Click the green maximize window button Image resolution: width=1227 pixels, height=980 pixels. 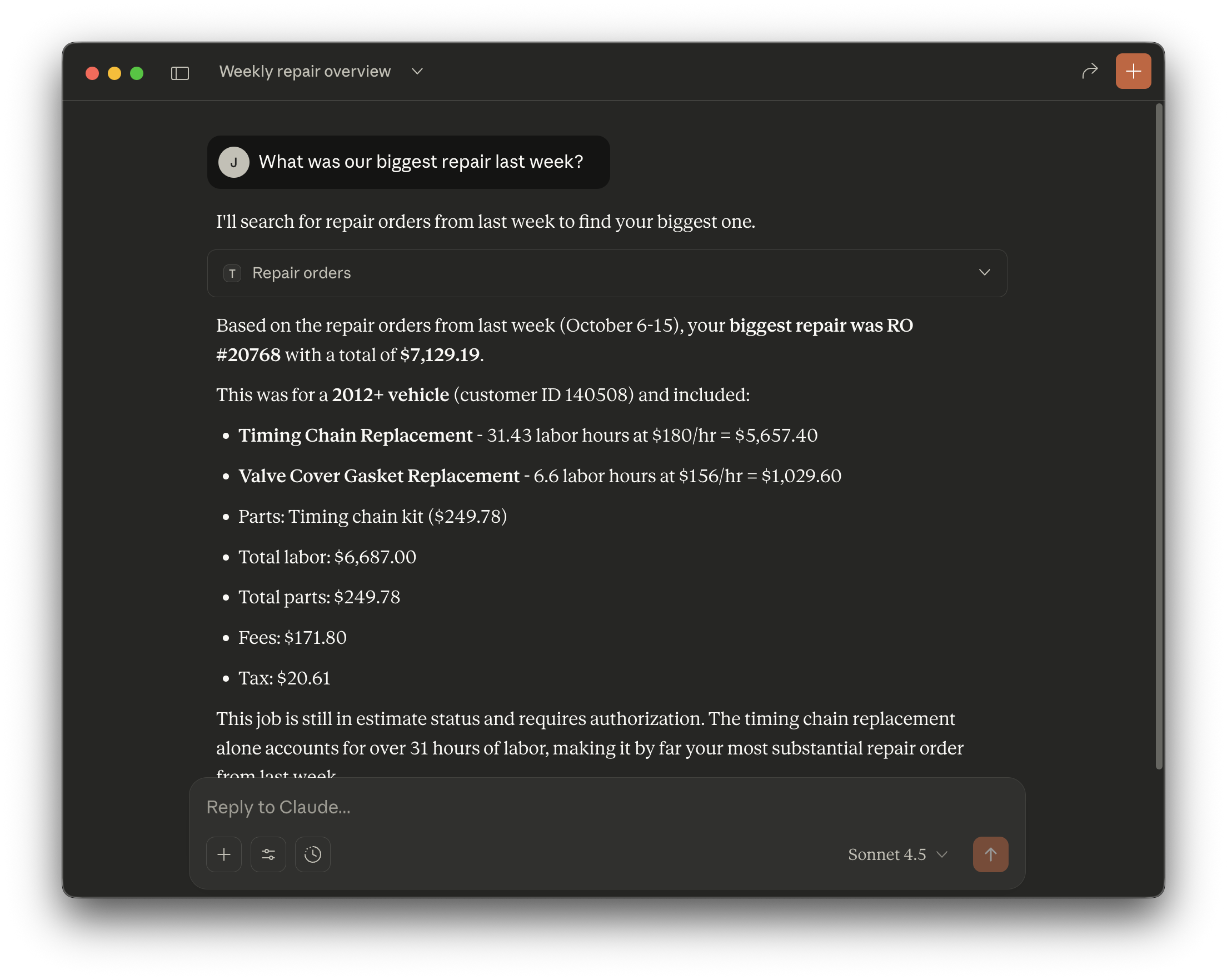click(137, 73)
